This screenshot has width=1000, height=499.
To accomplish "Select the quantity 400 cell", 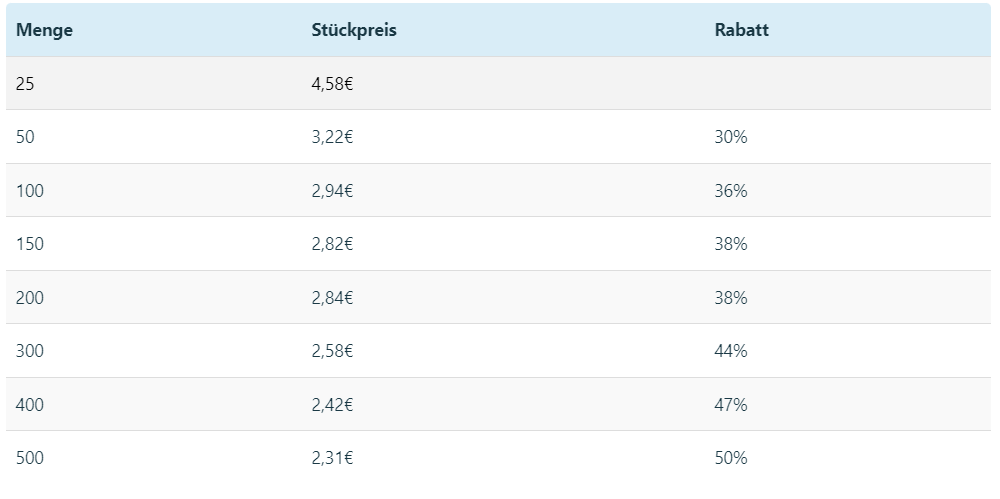I will (x=30, y=405).
